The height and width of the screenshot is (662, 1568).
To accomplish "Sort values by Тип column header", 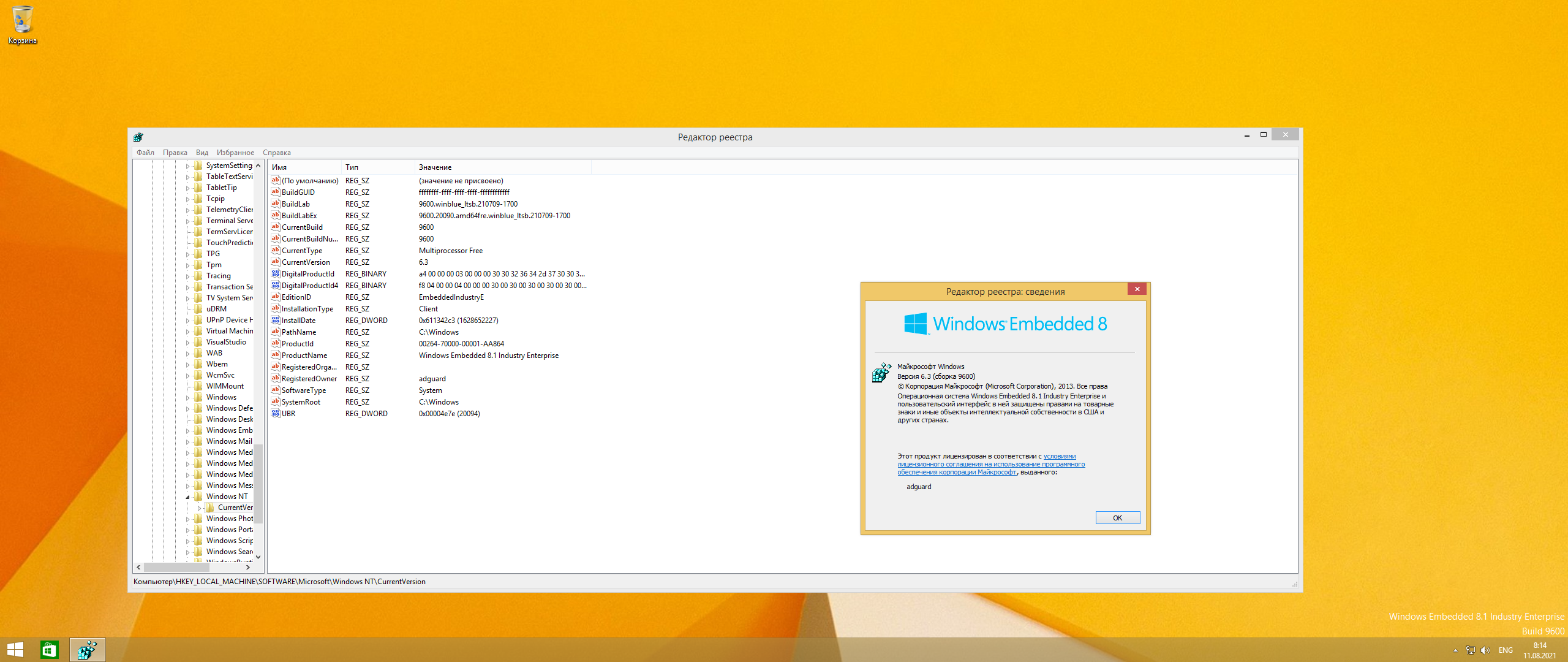I will coord(378,167).
